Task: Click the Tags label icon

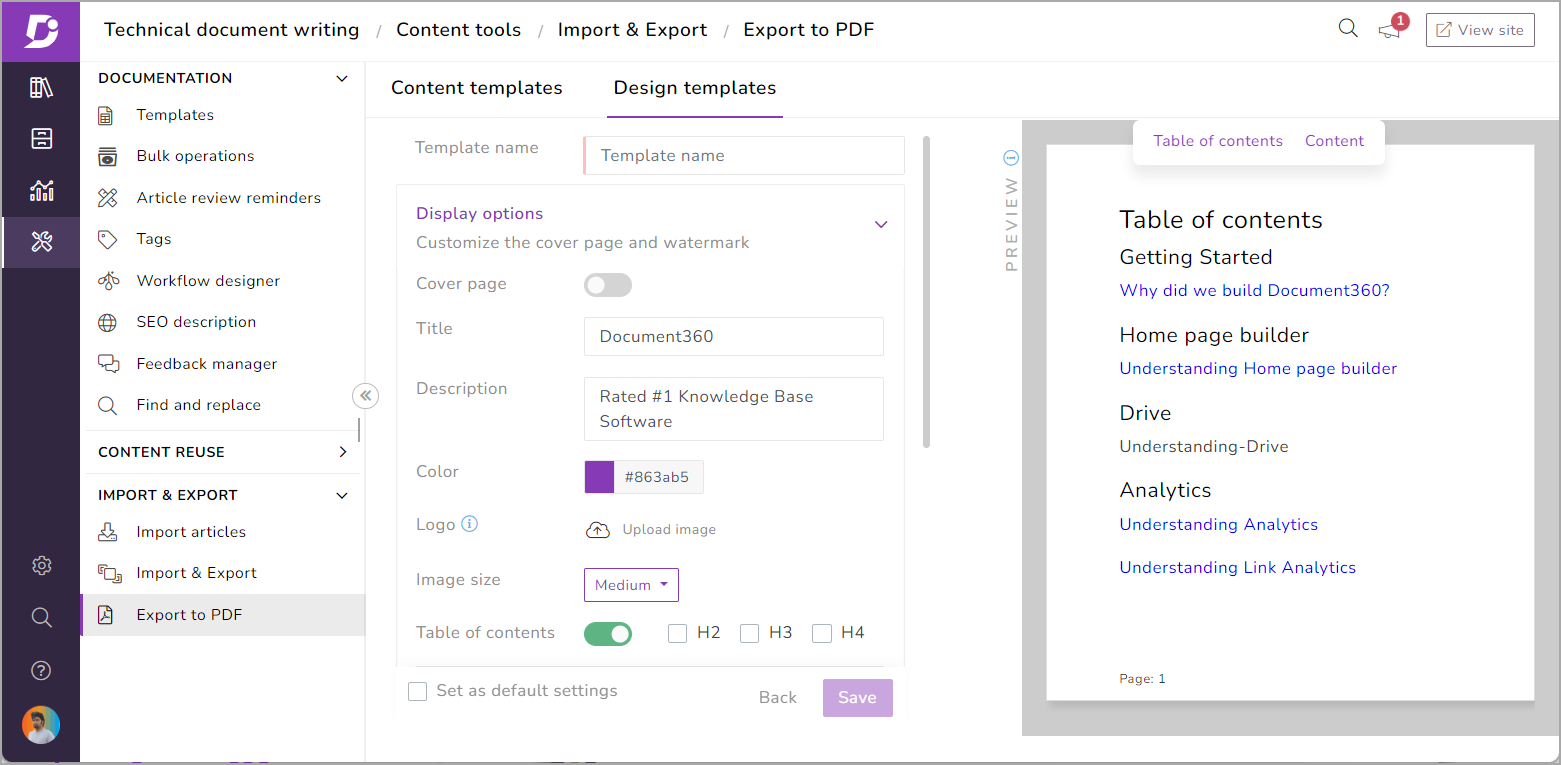Action: [x=107, y=239]
